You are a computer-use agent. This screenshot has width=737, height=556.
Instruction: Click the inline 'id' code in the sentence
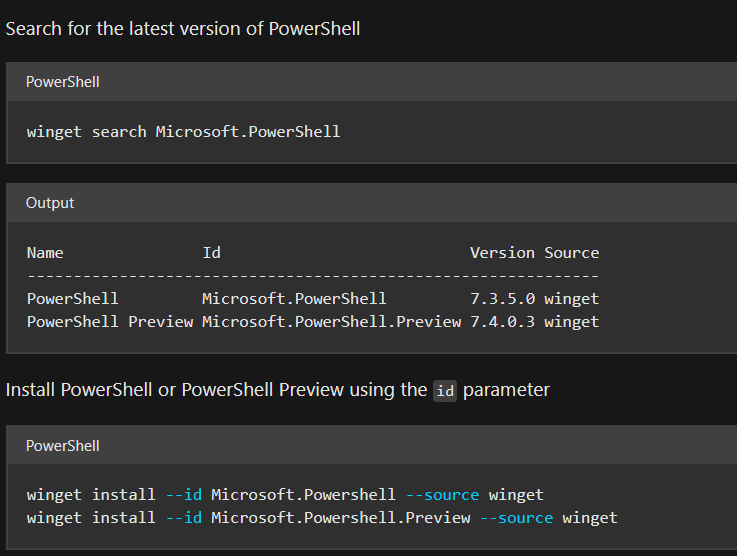(445, 391)
